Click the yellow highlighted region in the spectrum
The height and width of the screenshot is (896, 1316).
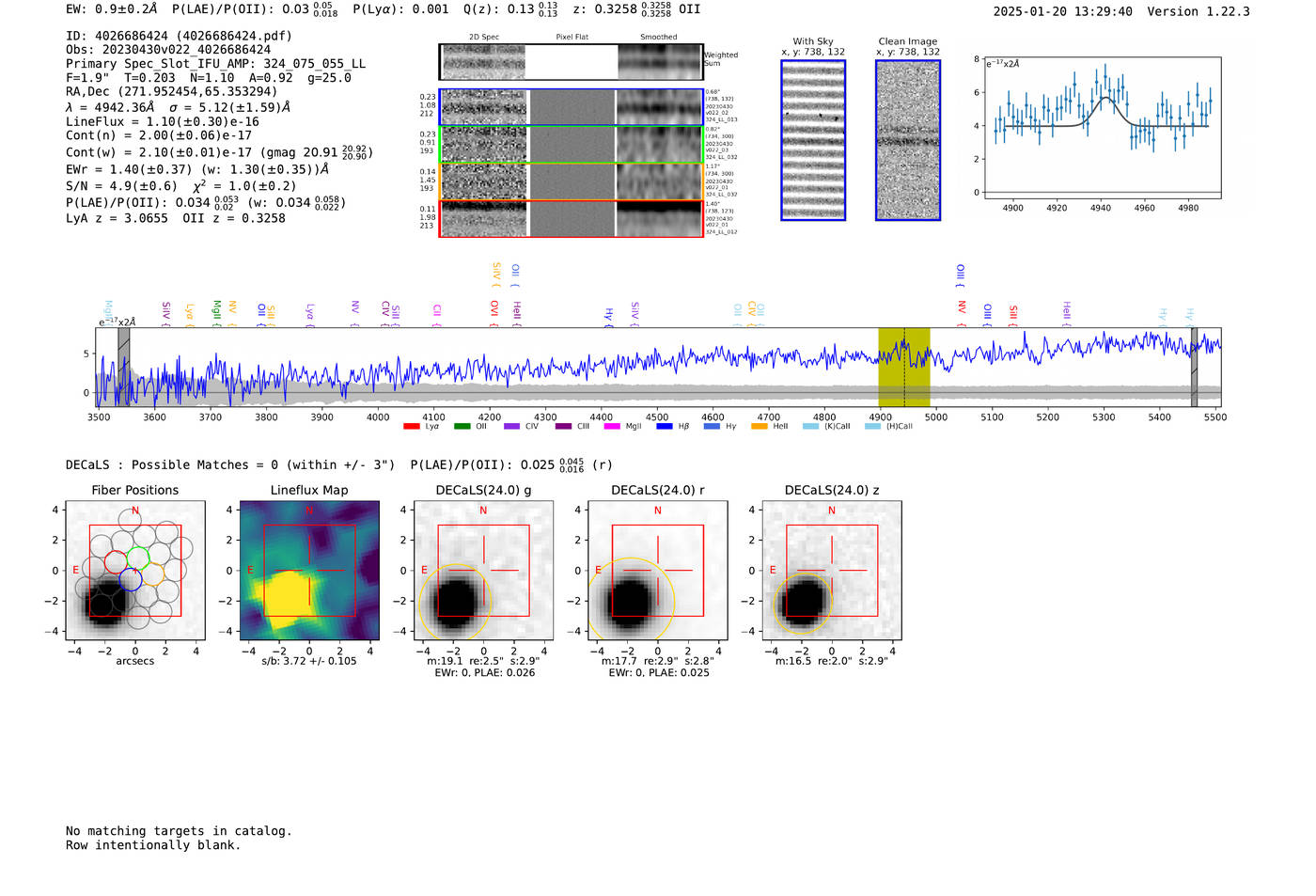[x=904, y=368]
